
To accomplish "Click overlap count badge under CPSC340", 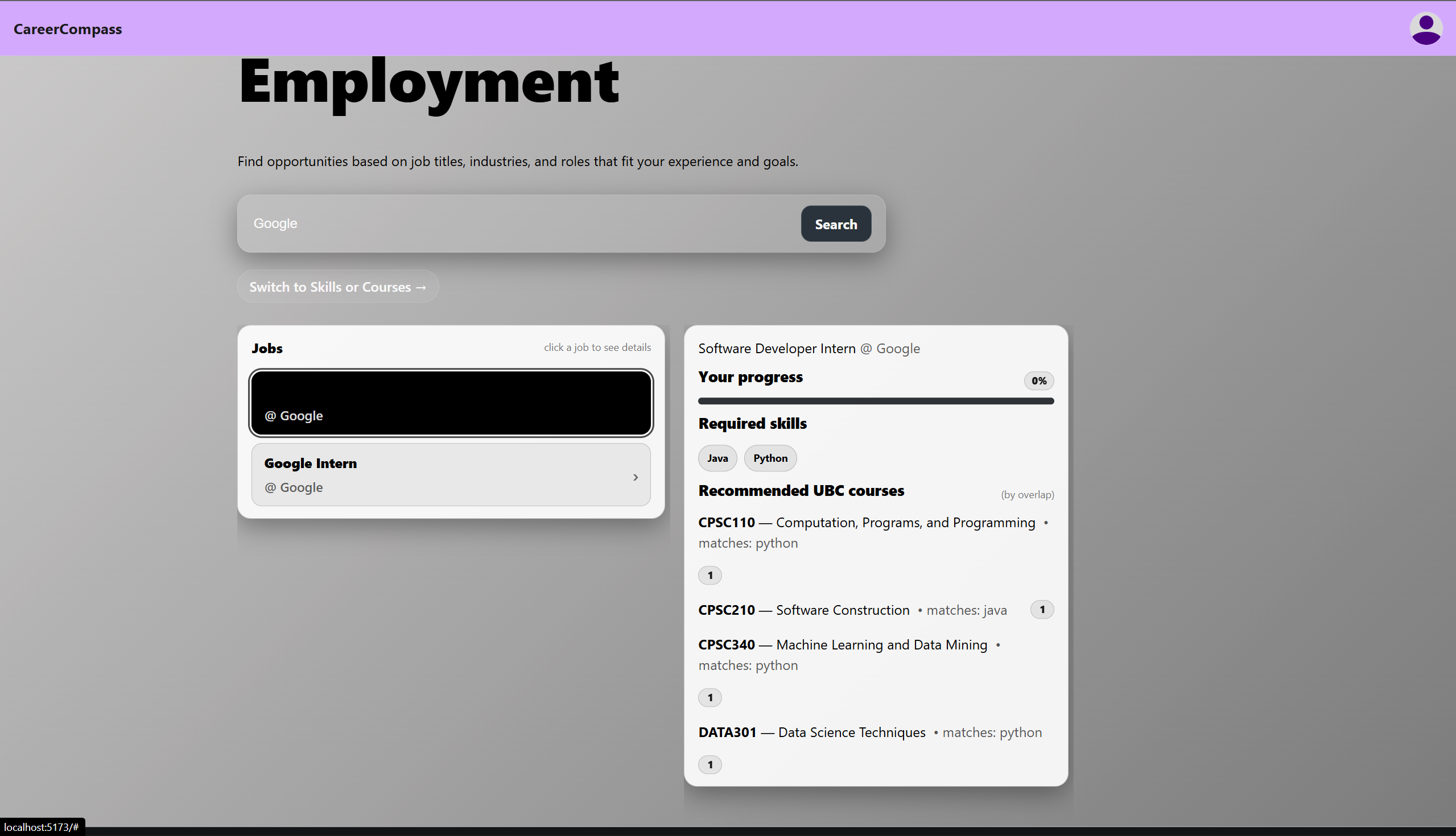I will click(710, 698).
